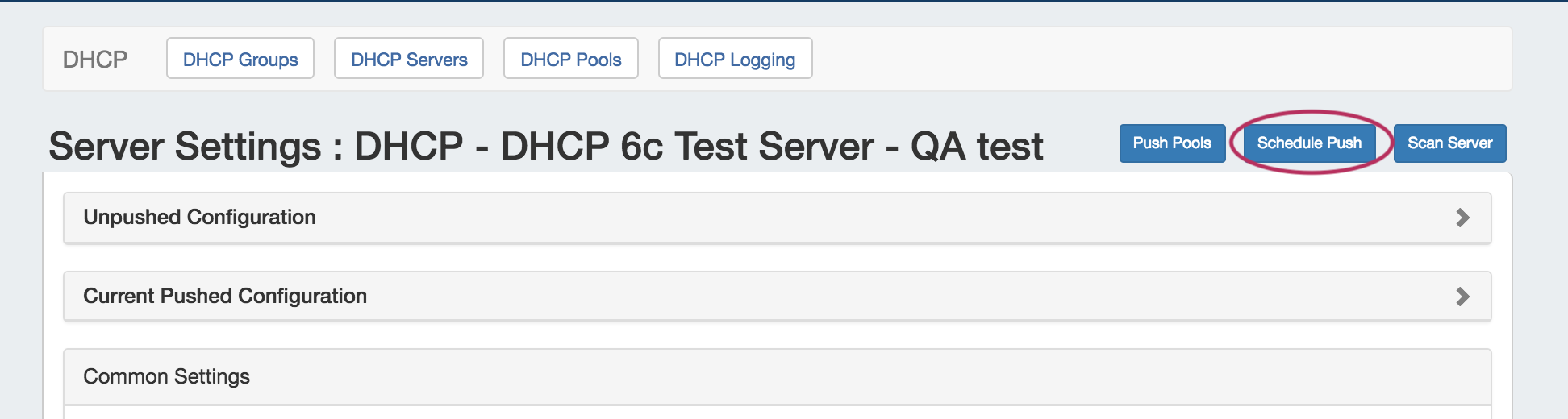The image size is (1568, 419).
Task: Switch to the DHCP Servers tab
Action: [x=409, y=59]
